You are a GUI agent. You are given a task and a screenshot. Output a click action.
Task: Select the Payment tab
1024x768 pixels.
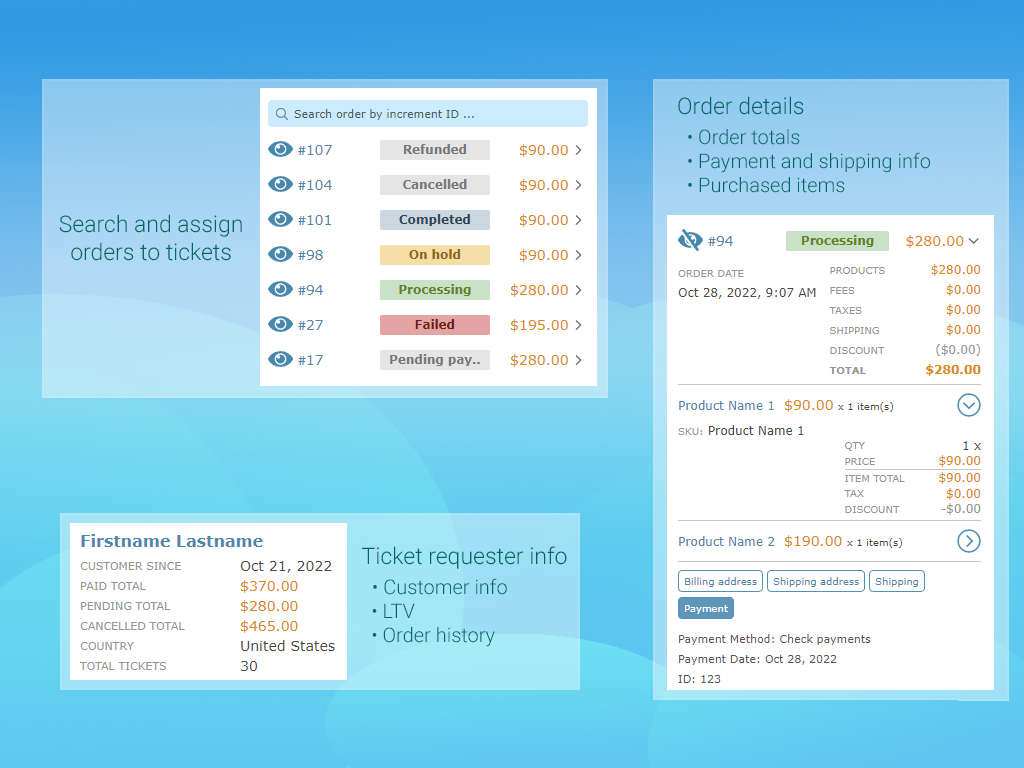pos(706,608)
